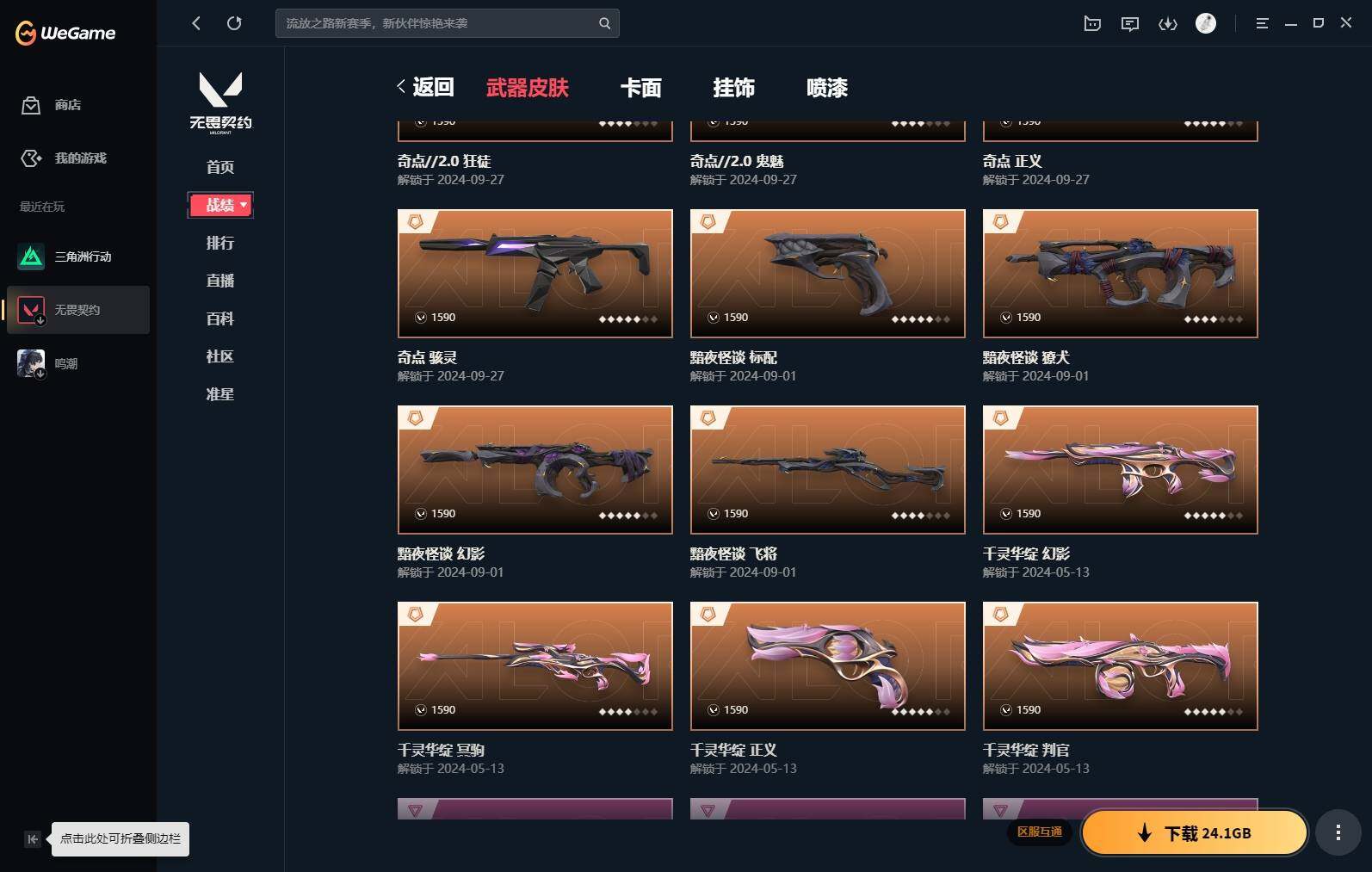Click the back navigation arrow icon

tap(196, 23)
